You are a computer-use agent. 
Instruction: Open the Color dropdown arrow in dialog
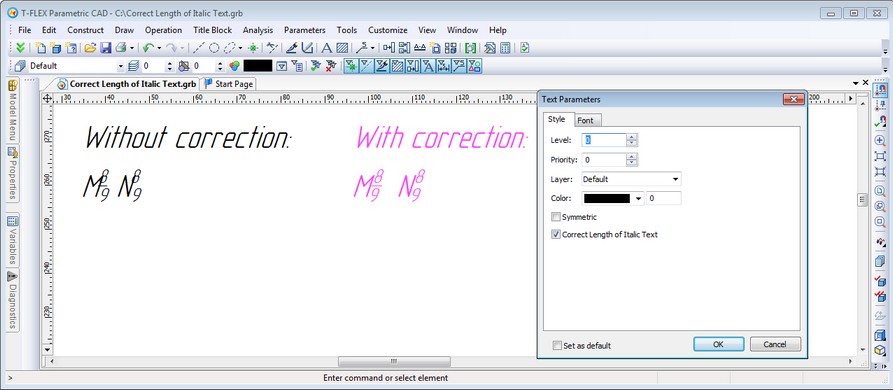point(638,198)
